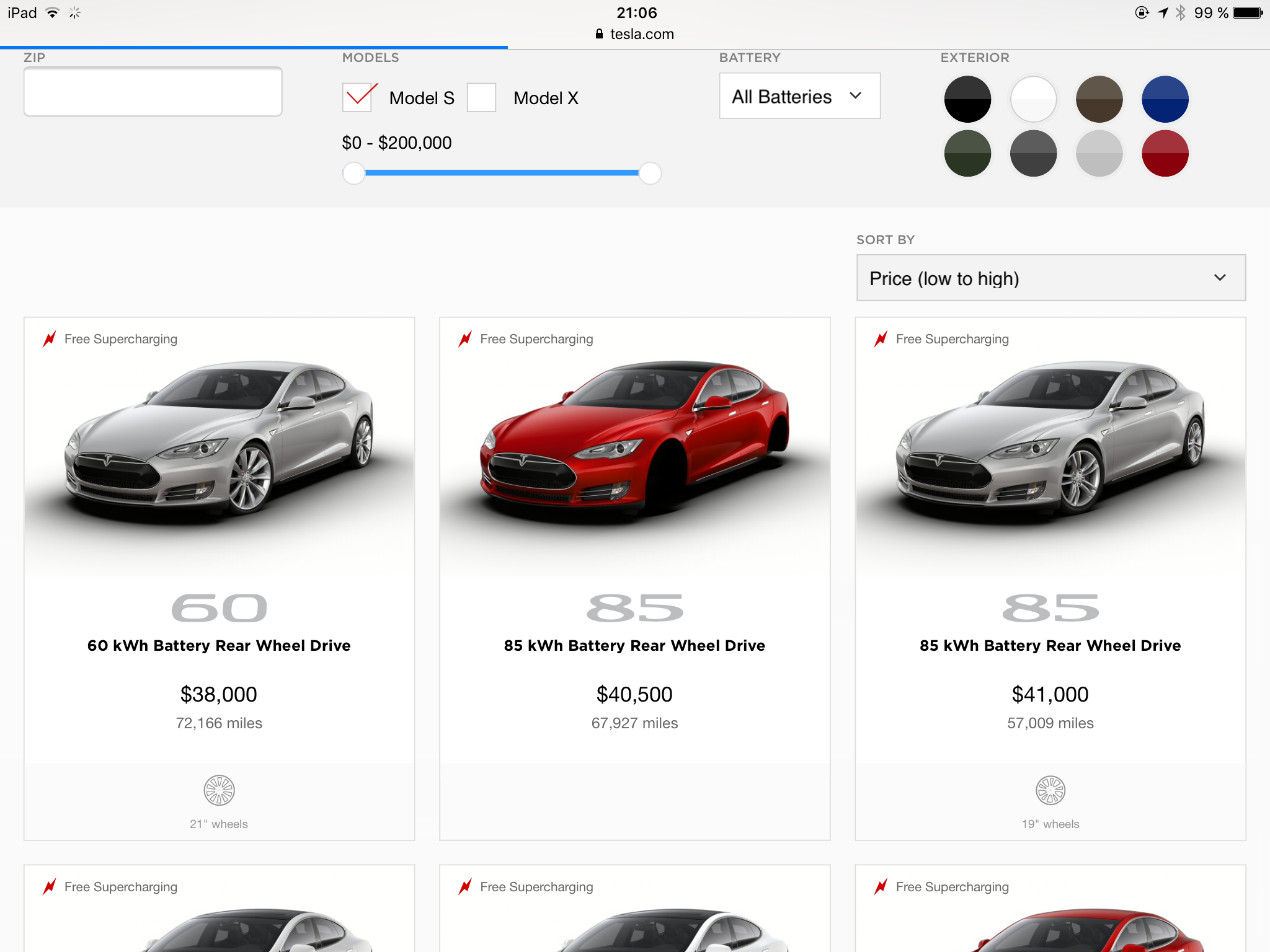1270x952 pixels.
Task: Click the Supercharging bolt icon on $38,000 card
Action: (50, 339)
